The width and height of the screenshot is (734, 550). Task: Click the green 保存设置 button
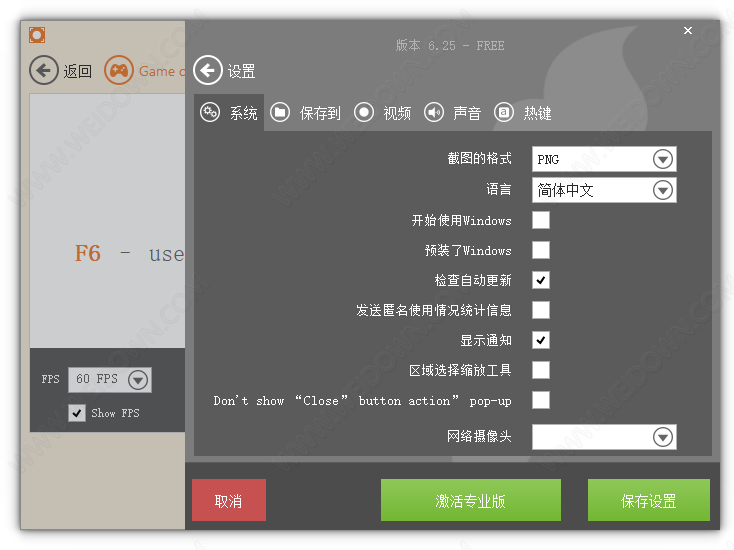point(648,500)
